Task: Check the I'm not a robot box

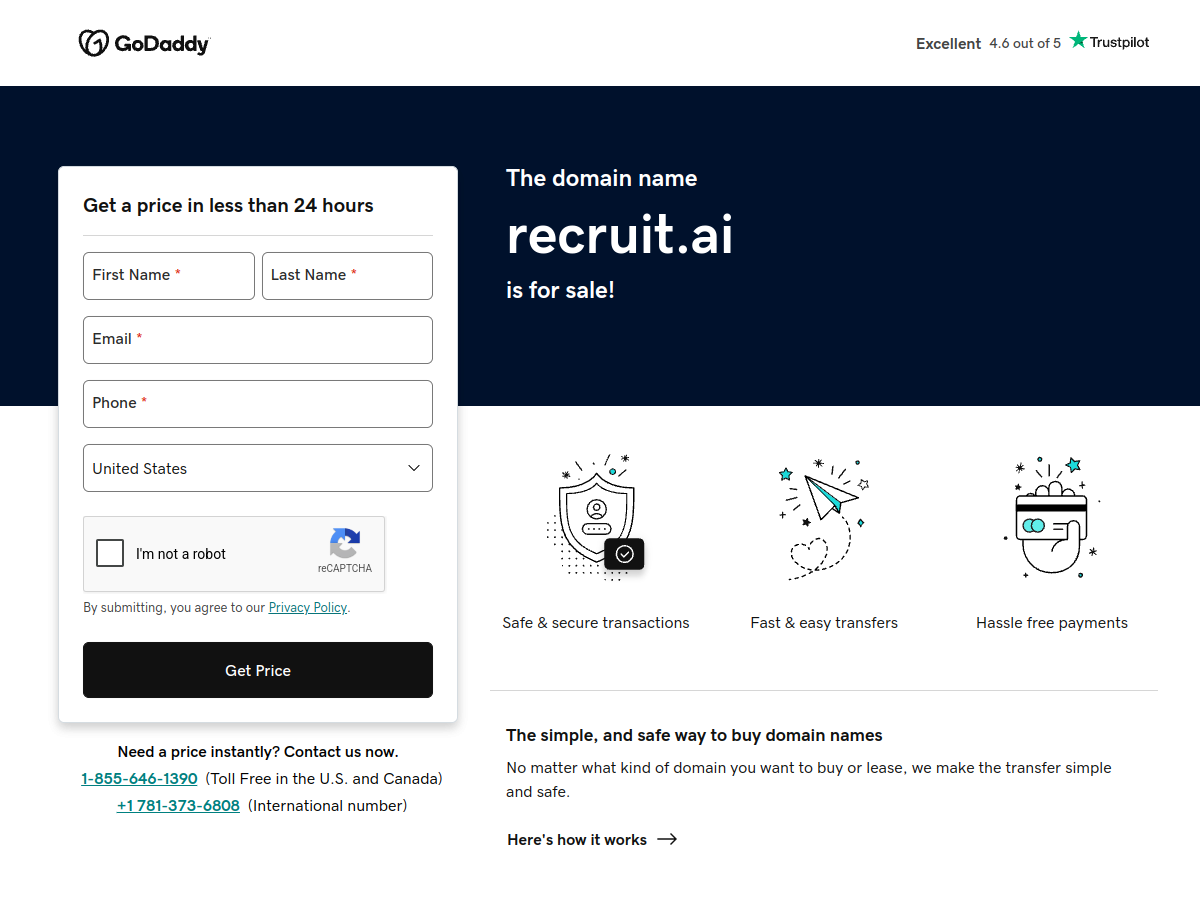Action: pyautogui.click(x=110, y=553)
